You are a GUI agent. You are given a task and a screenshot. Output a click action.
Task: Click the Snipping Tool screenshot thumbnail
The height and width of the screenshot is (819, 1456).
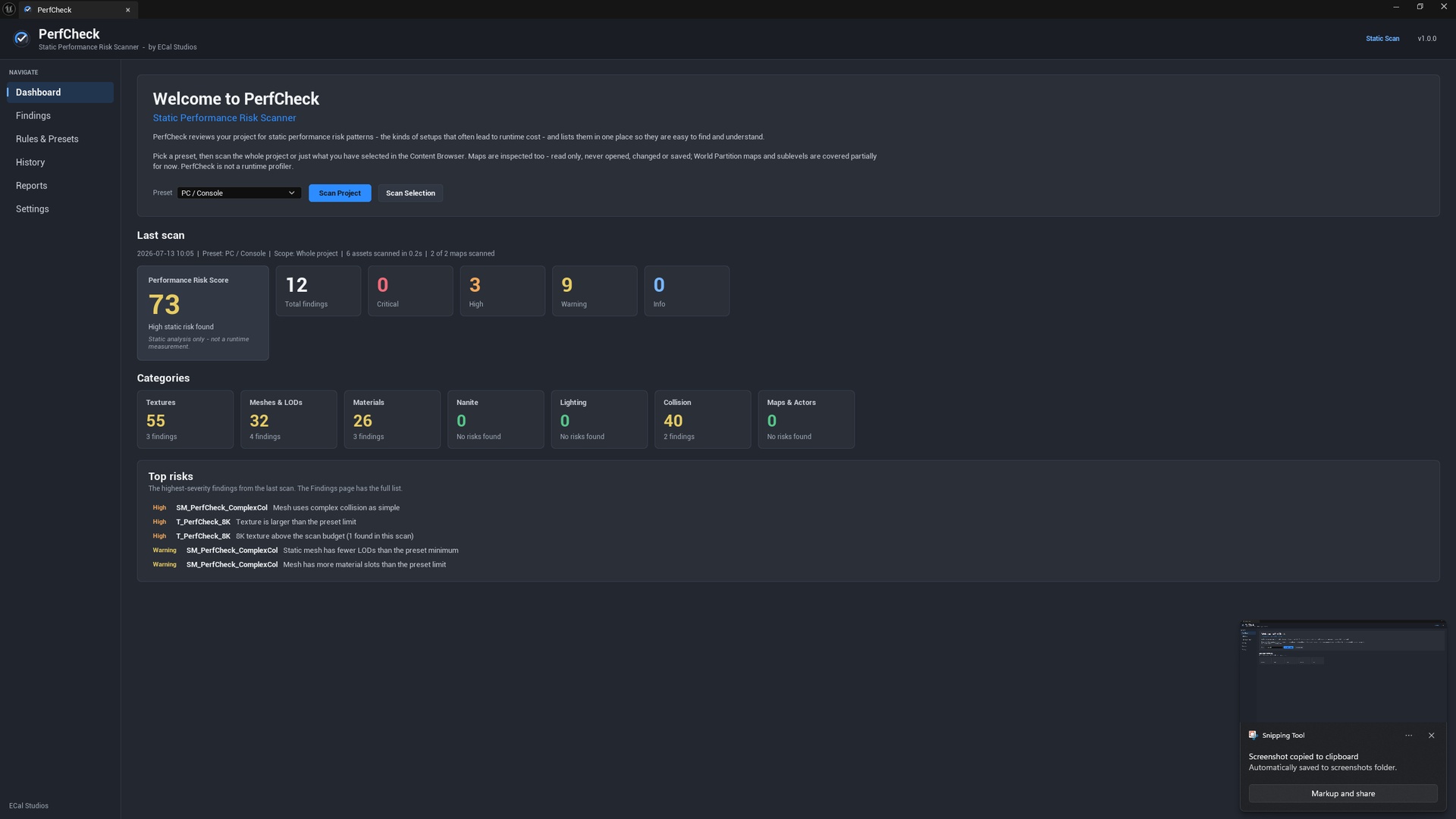coord(1343,673)
